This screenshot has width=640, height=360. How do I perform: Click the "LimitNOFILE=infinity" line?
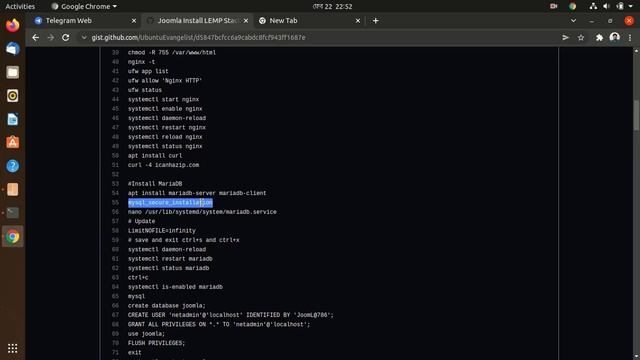pyautogui.click(x=162, y=231)
